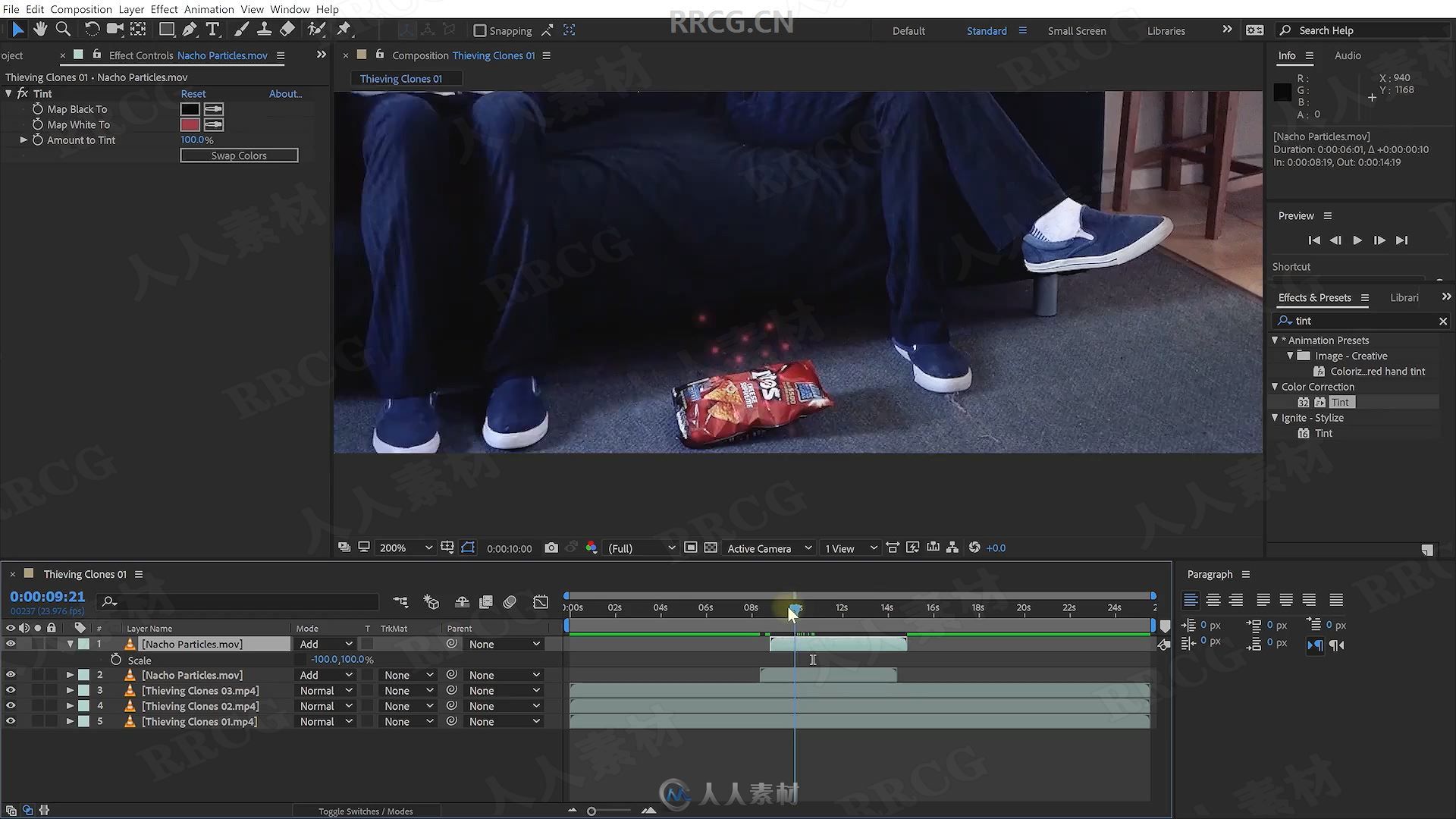1456x819 pixels.
Task: Hide the Thieving Clones 03.mp4 layer
Action: (x=11, y=690)
